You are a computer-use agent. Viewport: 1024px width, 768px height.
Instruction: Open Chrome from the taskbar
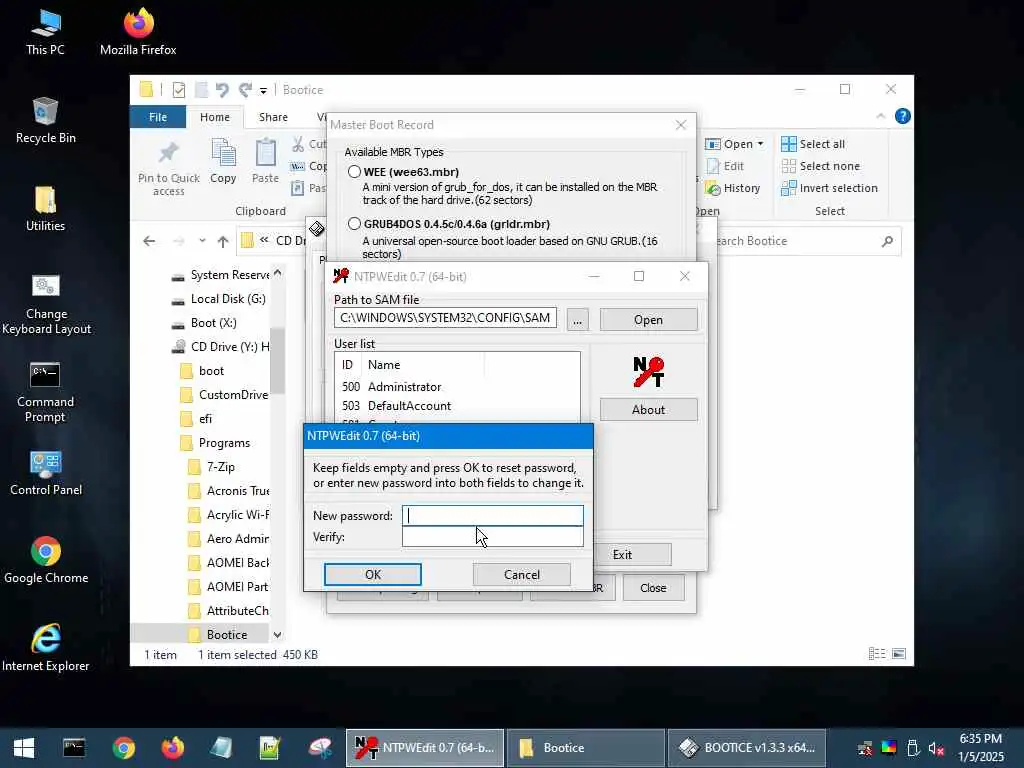[123, 748]
